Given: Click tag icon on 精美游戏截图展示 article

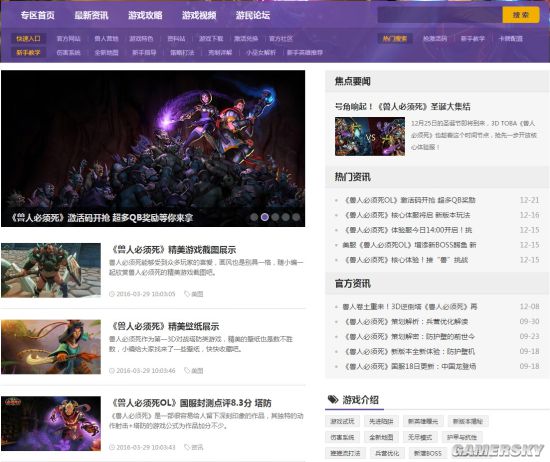Looking at the screenshot, I should pos(187,294).
